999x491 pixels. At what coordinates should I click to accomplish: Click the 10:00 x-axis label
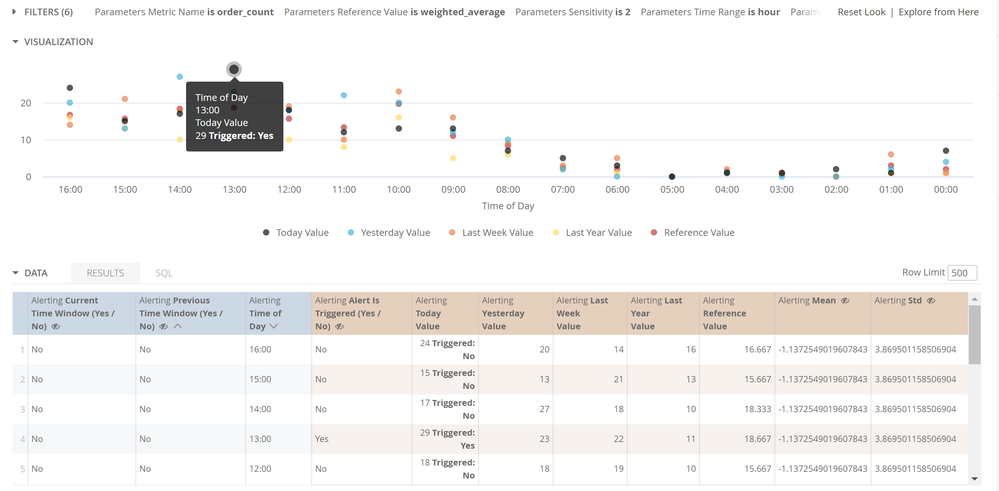[398, 190]
